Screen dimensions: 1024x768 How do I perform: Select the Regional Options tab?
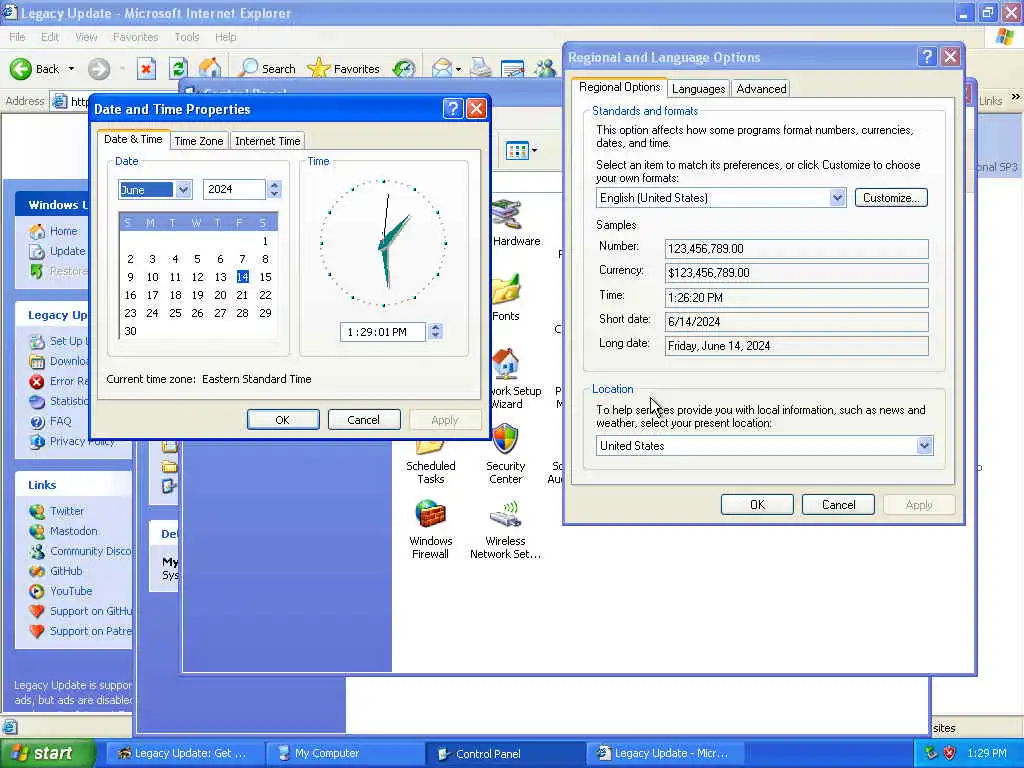tap(619, 87)
